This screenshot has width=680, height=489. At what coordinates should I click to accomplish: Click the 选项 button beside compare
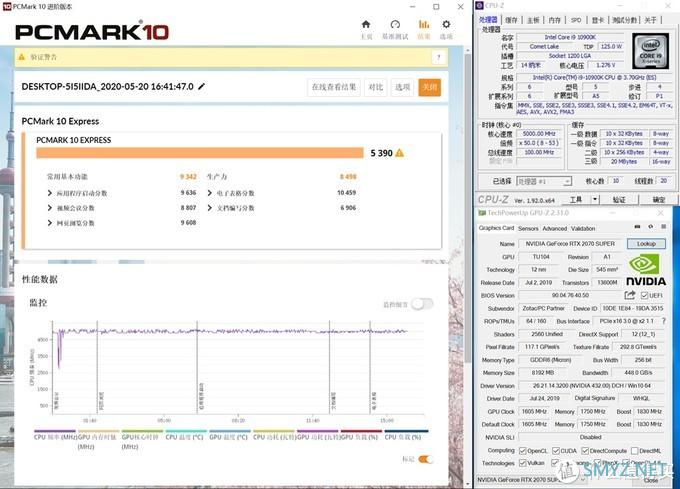click(402, 87)
